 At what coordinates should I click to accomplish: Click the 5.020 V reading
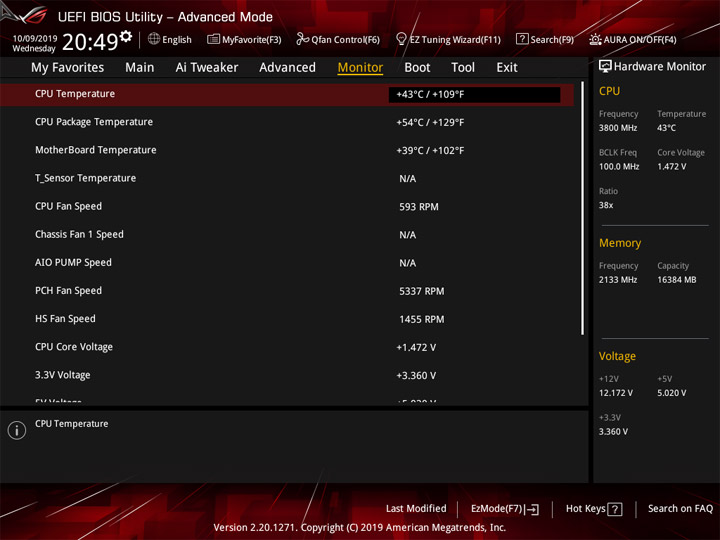click(x=672, y=393)
